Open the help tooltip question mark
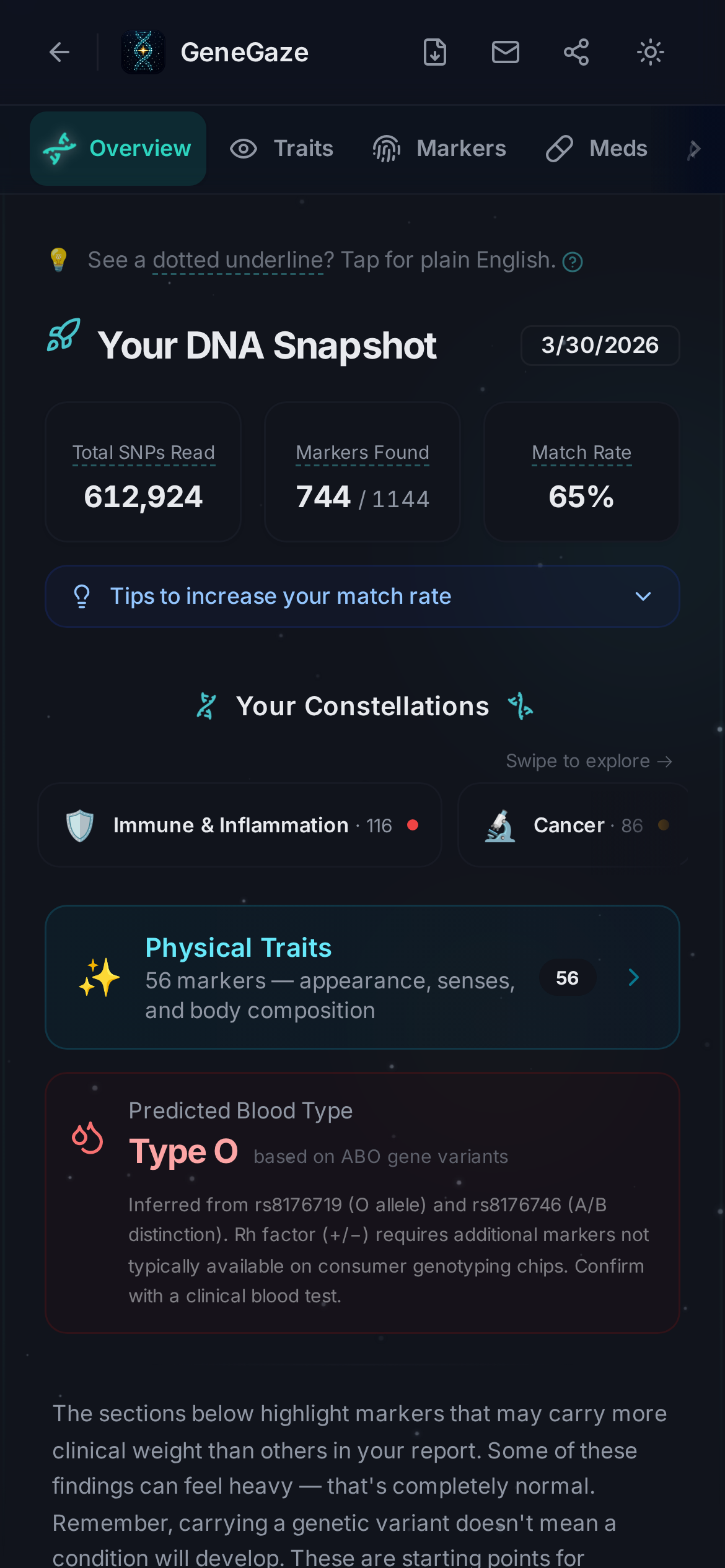This screenshot has width=725, height=1568. (572, 262)
